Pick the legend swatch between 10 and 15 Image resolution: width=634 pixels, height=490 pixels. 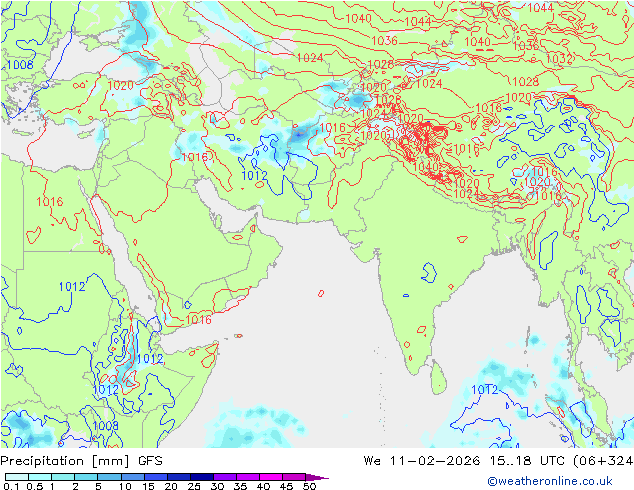coord(133,477)
